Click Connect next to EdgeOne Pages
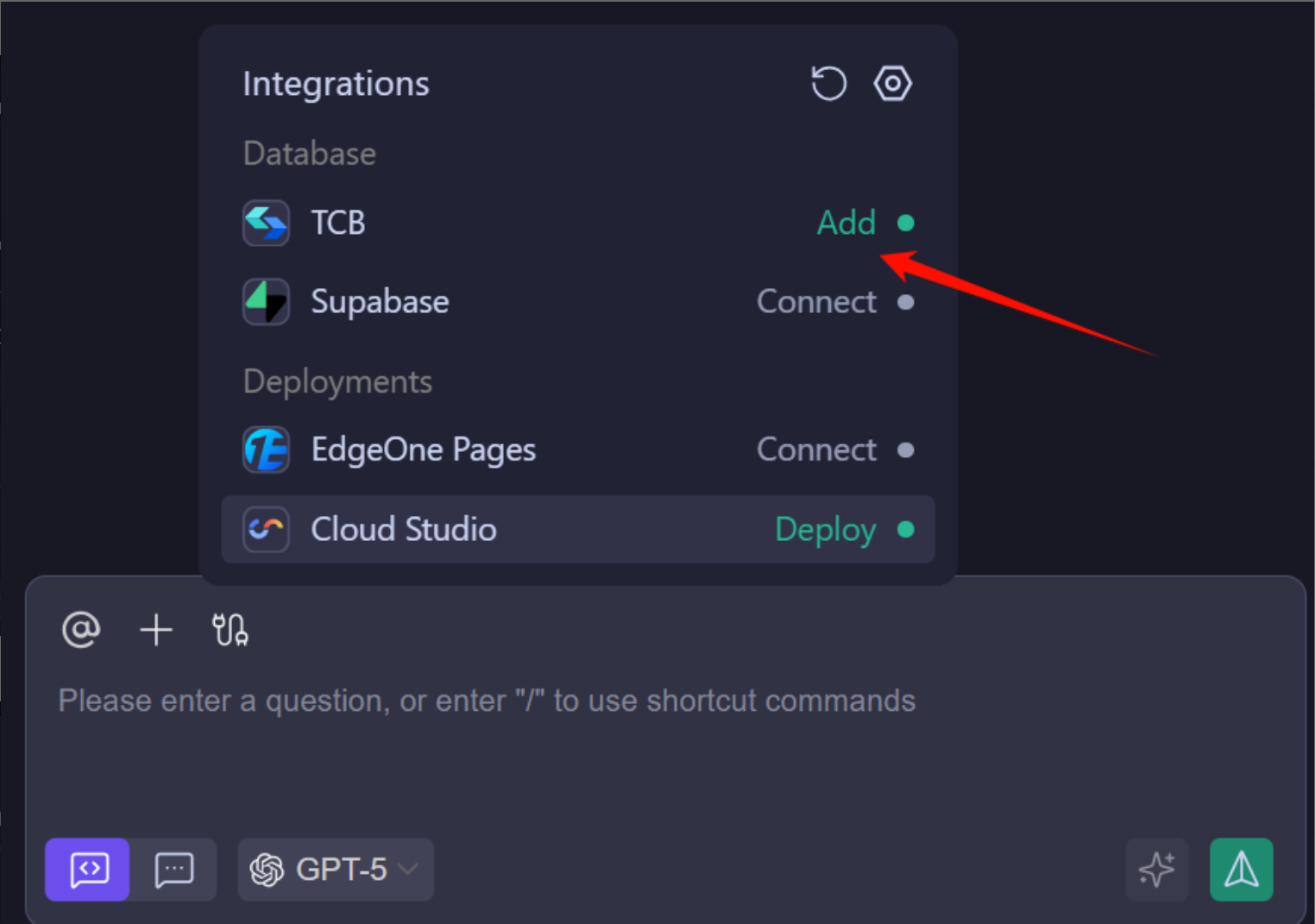Viewport: 1315px width, 924px height. (816, 449)
